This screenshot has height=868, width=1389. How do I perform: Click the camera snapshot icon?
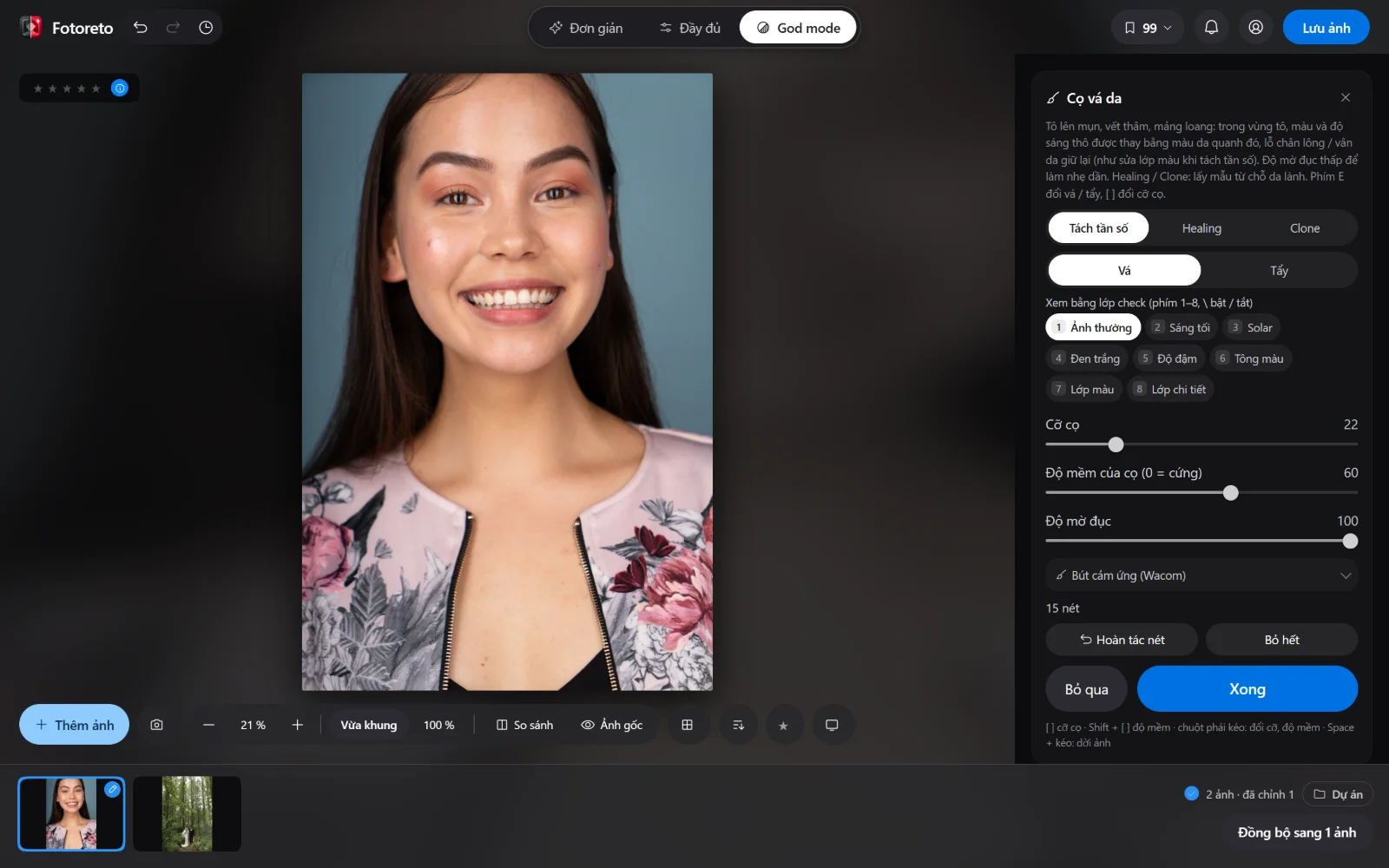[x=156, y=725]
